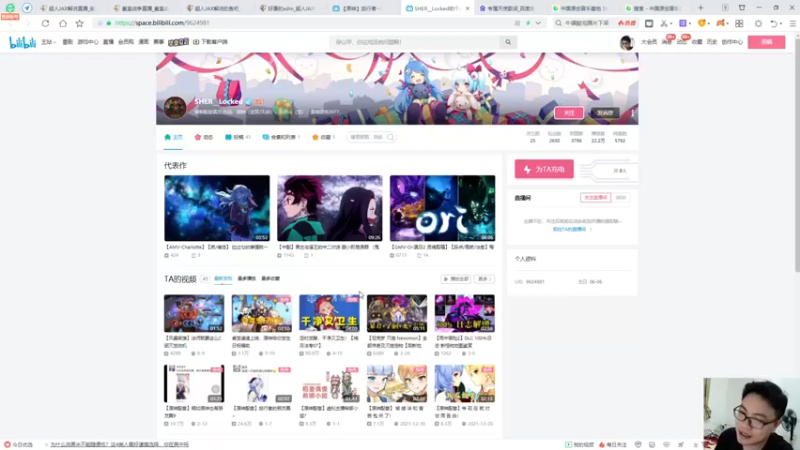
Task: Open the 前往TA的直播间 link
Action: 571,230
